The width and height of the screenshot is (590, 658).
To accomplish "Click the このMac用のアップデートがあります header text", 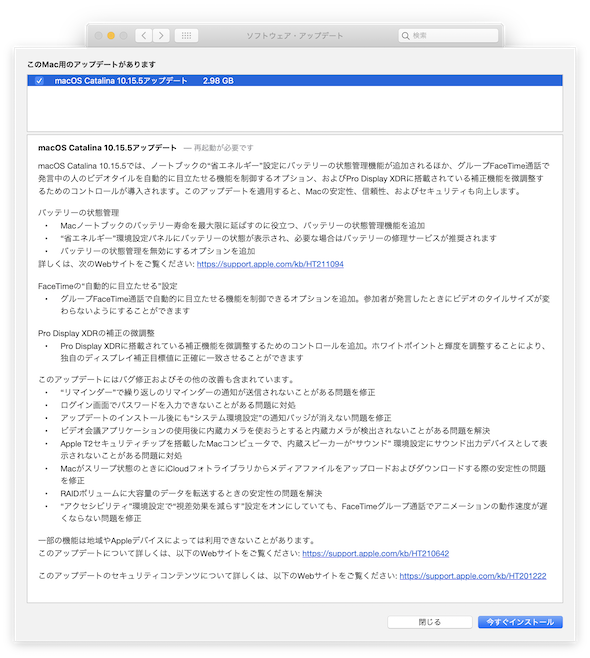I will [91, 64].
